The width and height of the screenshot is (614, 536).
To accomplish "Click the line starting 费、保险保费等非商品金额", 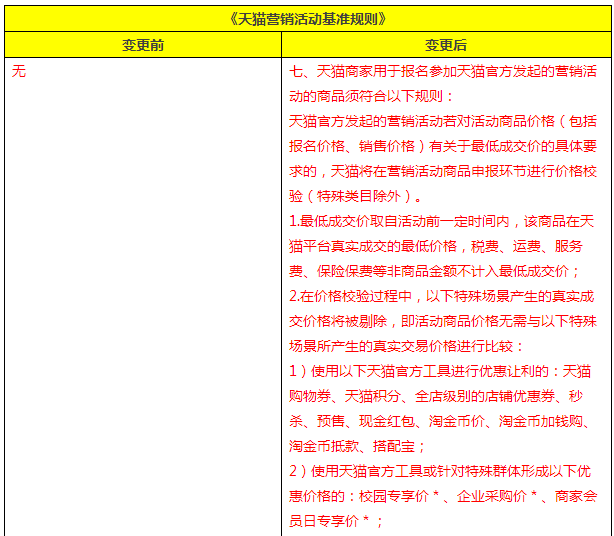I will [x=435, y=271].
